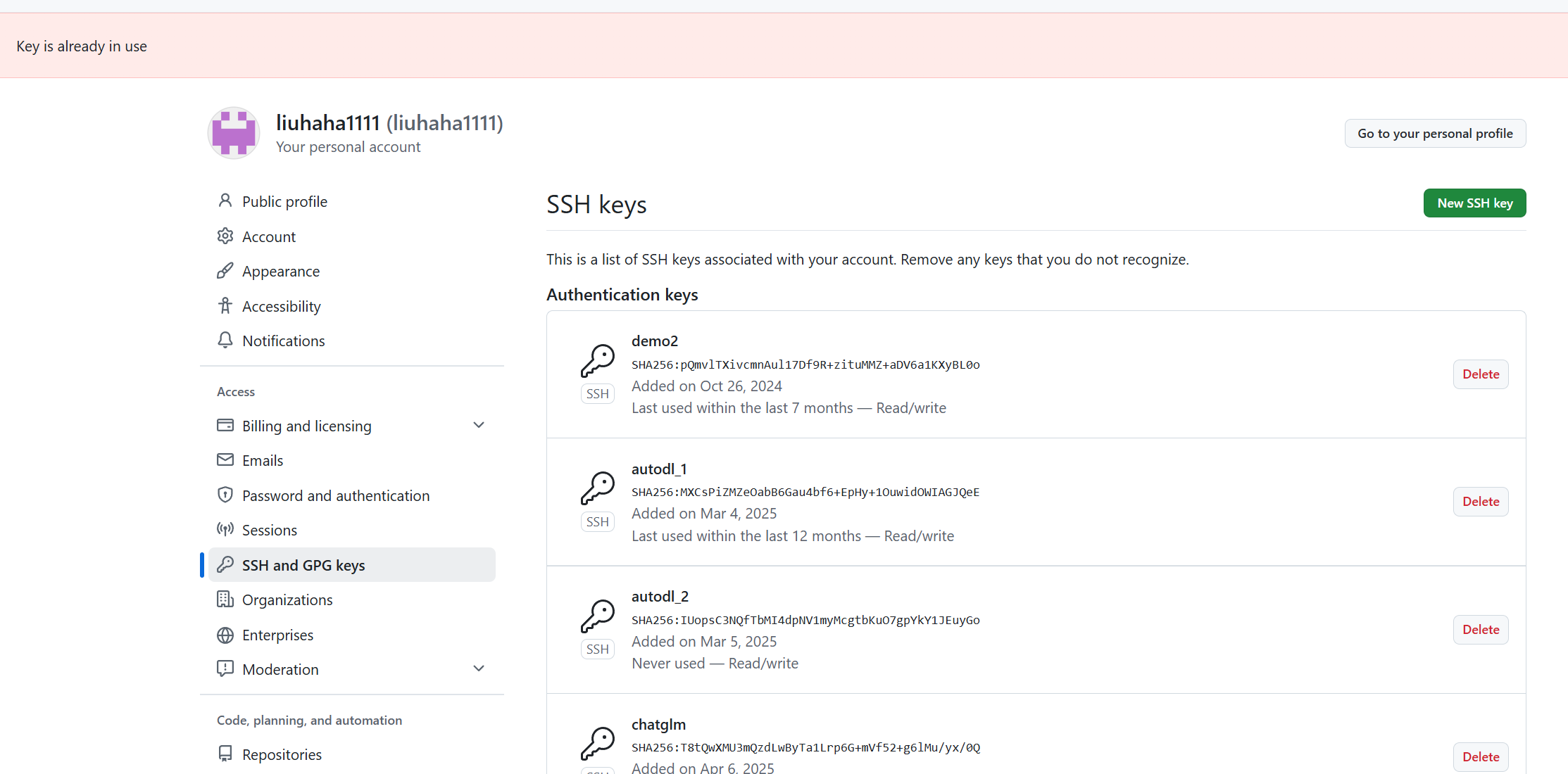Click the Organizations building icon
This screenshot has height=774, width=1568.
click(225, 599)
